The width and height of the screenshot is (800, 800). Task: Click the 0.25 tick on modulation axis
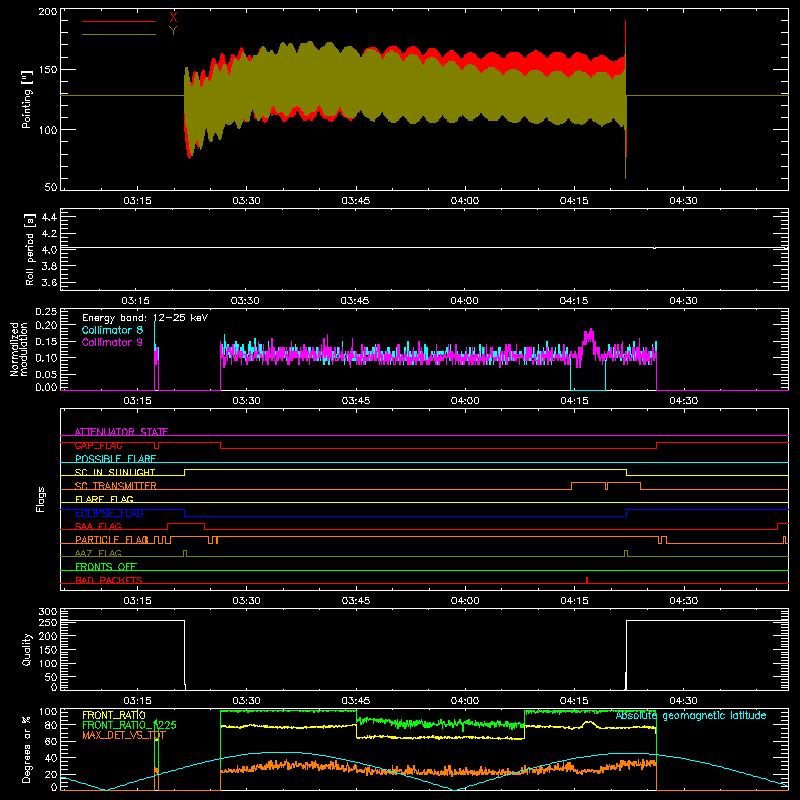click(x=46, y=312)
